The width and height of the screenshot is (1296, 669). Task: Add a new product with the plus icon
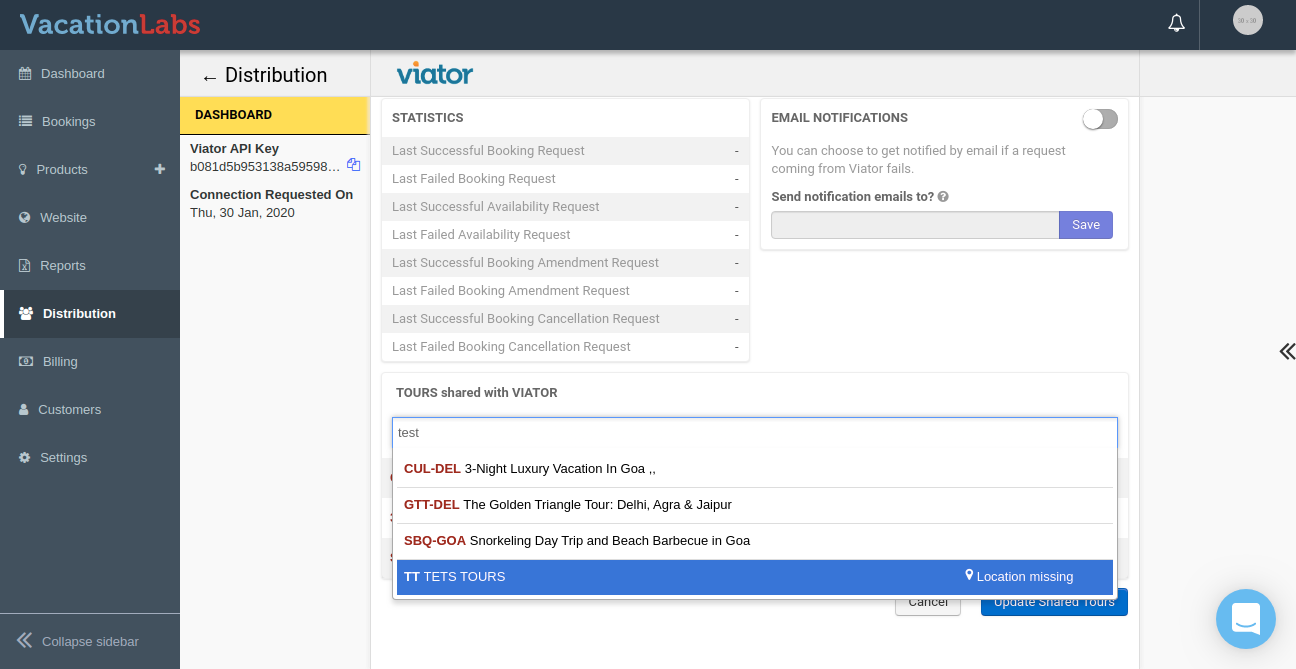click(x=159, y=169)
